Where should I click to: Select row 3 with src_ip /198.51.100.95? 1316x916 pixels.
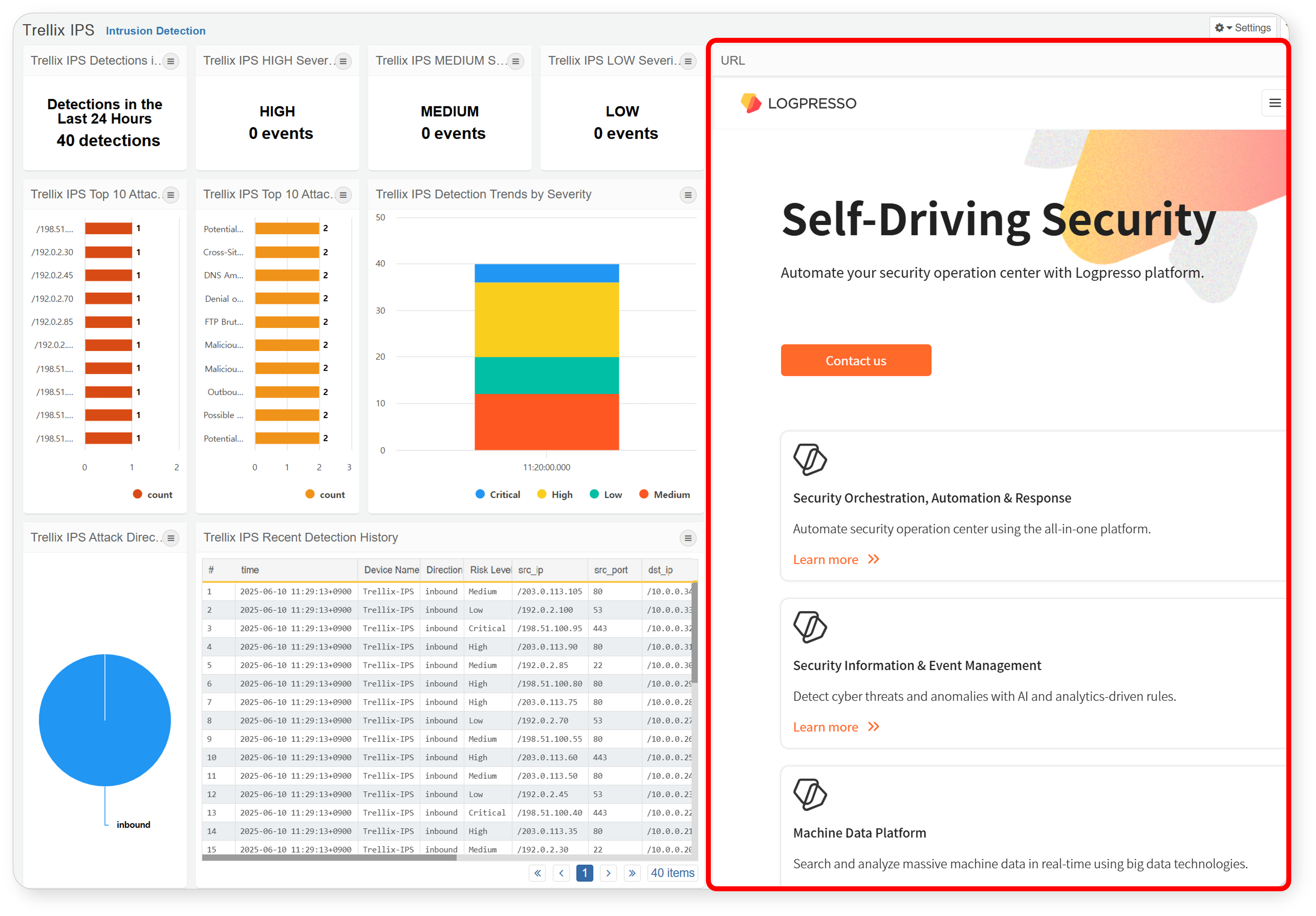447,628
